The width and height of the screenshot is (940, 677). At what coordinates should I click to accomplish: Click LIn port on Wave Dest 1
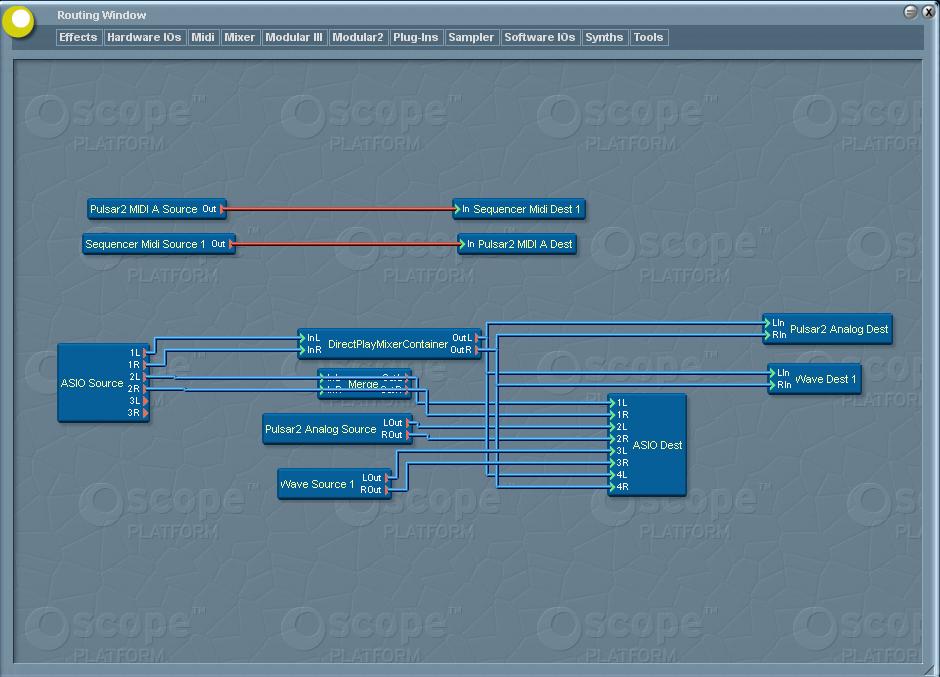click(772, 373)
